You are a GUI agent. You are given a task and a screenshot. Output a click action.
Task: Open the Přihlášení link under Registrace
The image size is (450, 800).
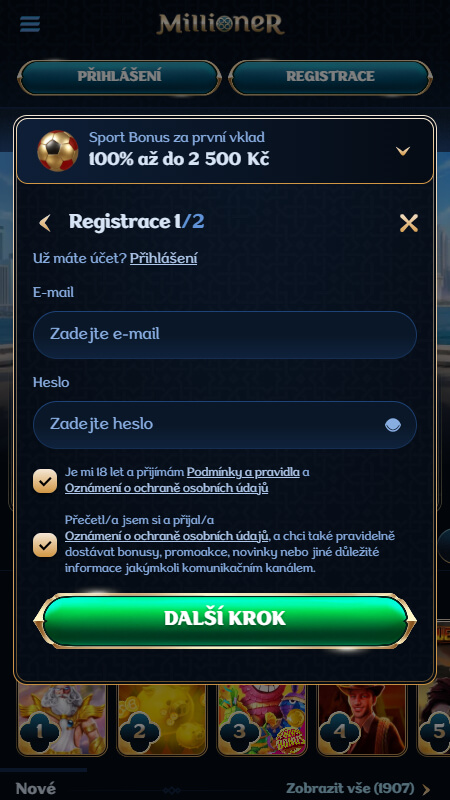click(163, 258)
